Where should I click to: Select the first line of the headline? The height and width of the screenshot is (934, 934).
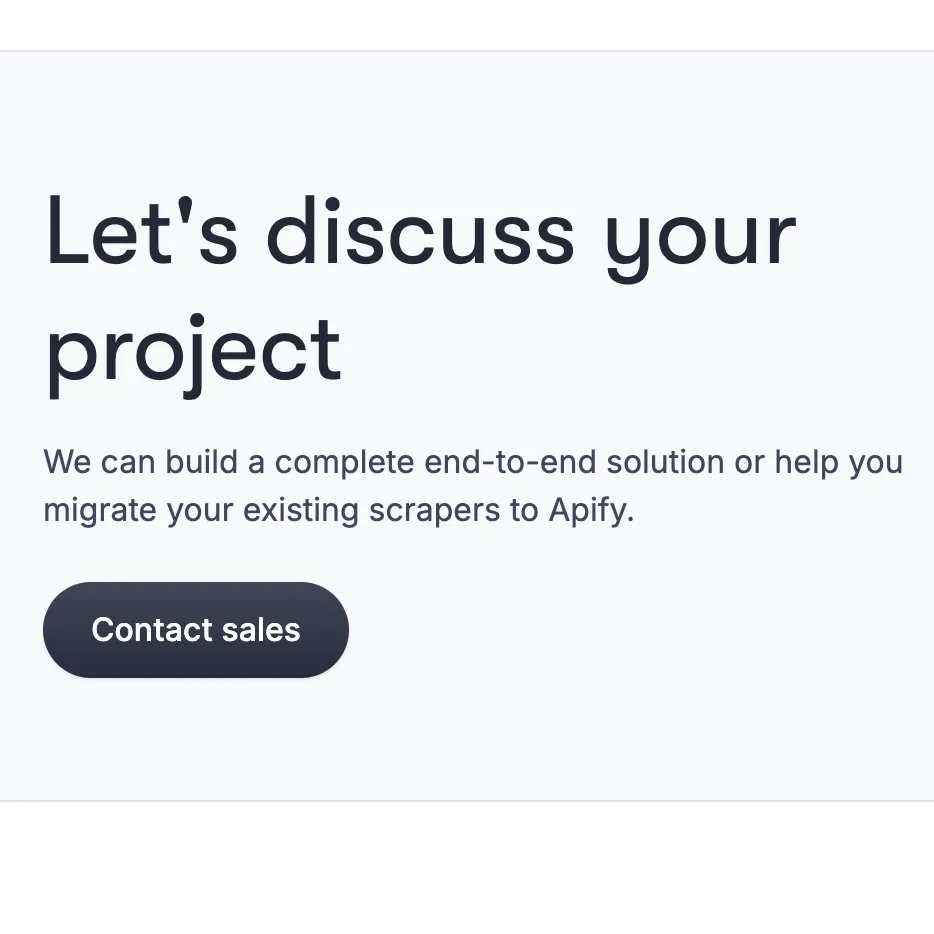point(420,232)
